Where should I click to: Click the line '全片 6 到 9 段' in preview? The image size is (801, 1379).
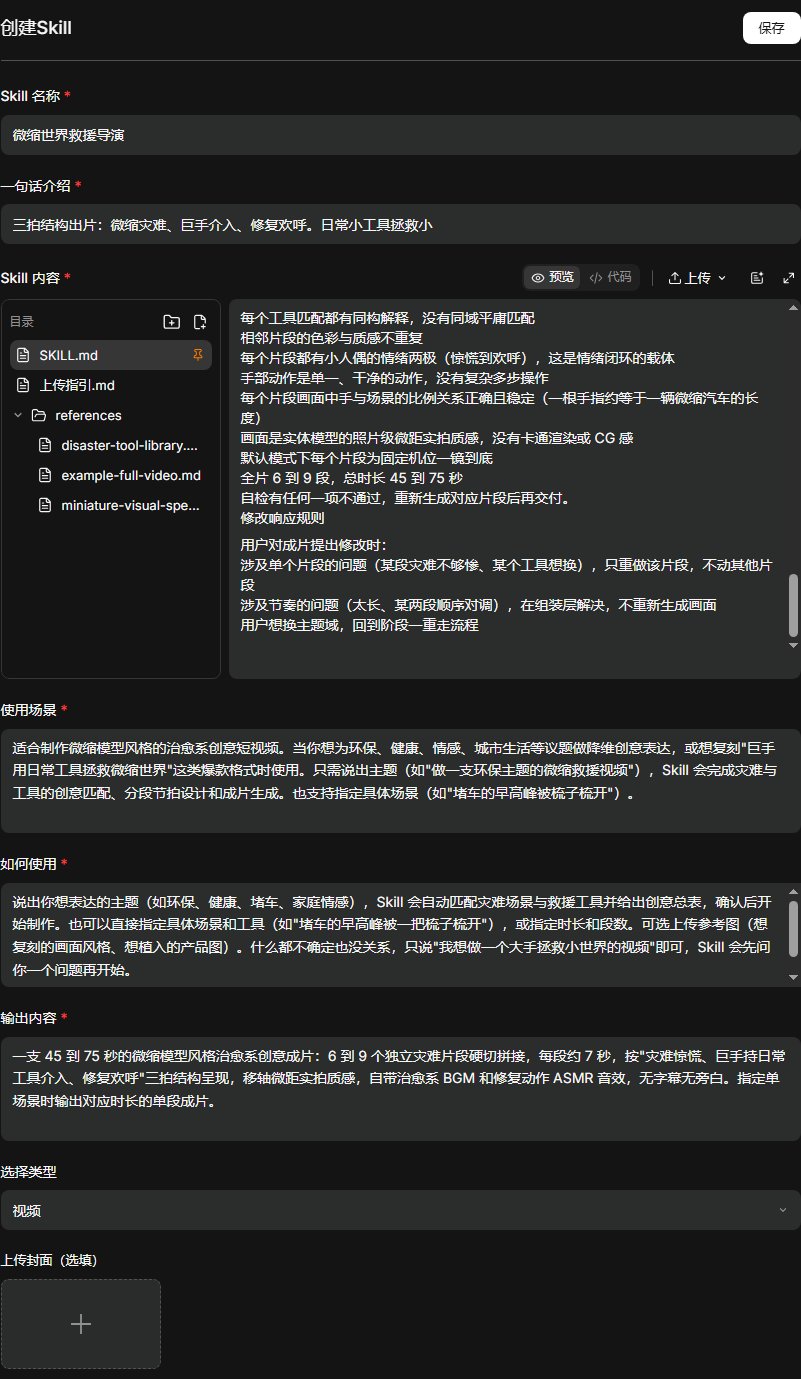tap(353, 478)
